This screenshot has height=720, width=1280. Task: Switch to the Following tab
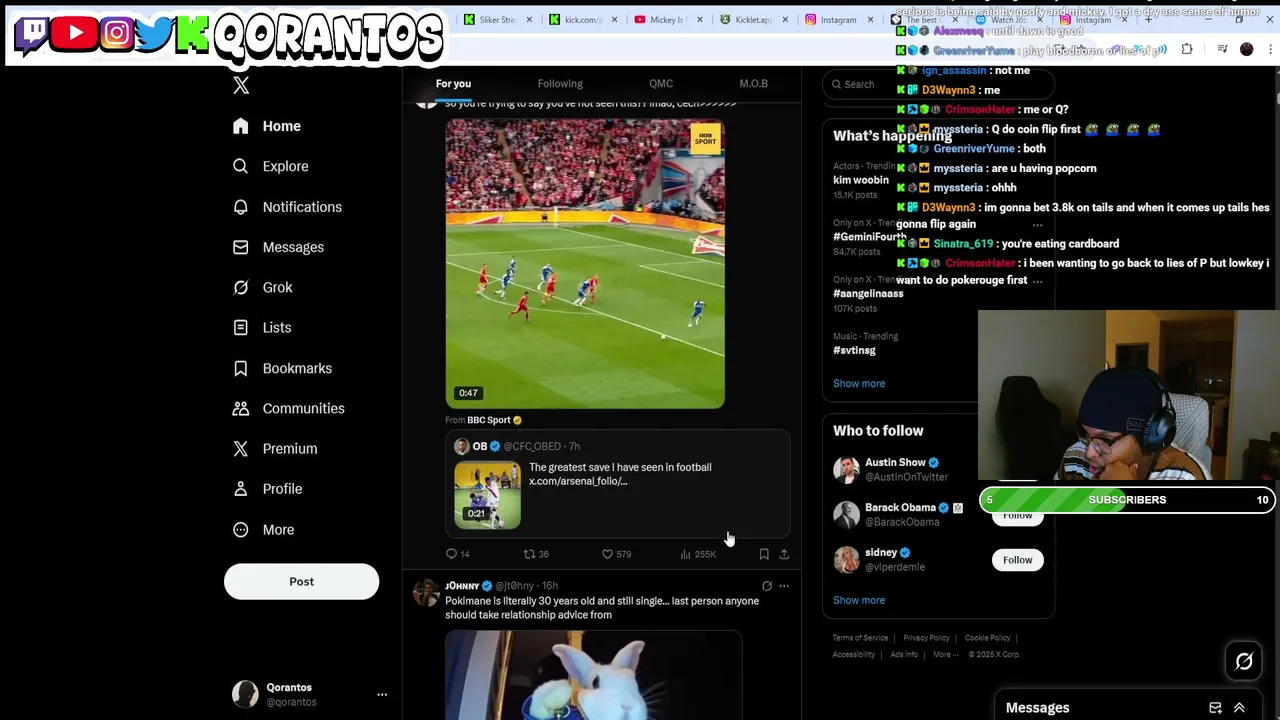pyautogui.click(x=560, y=84)
